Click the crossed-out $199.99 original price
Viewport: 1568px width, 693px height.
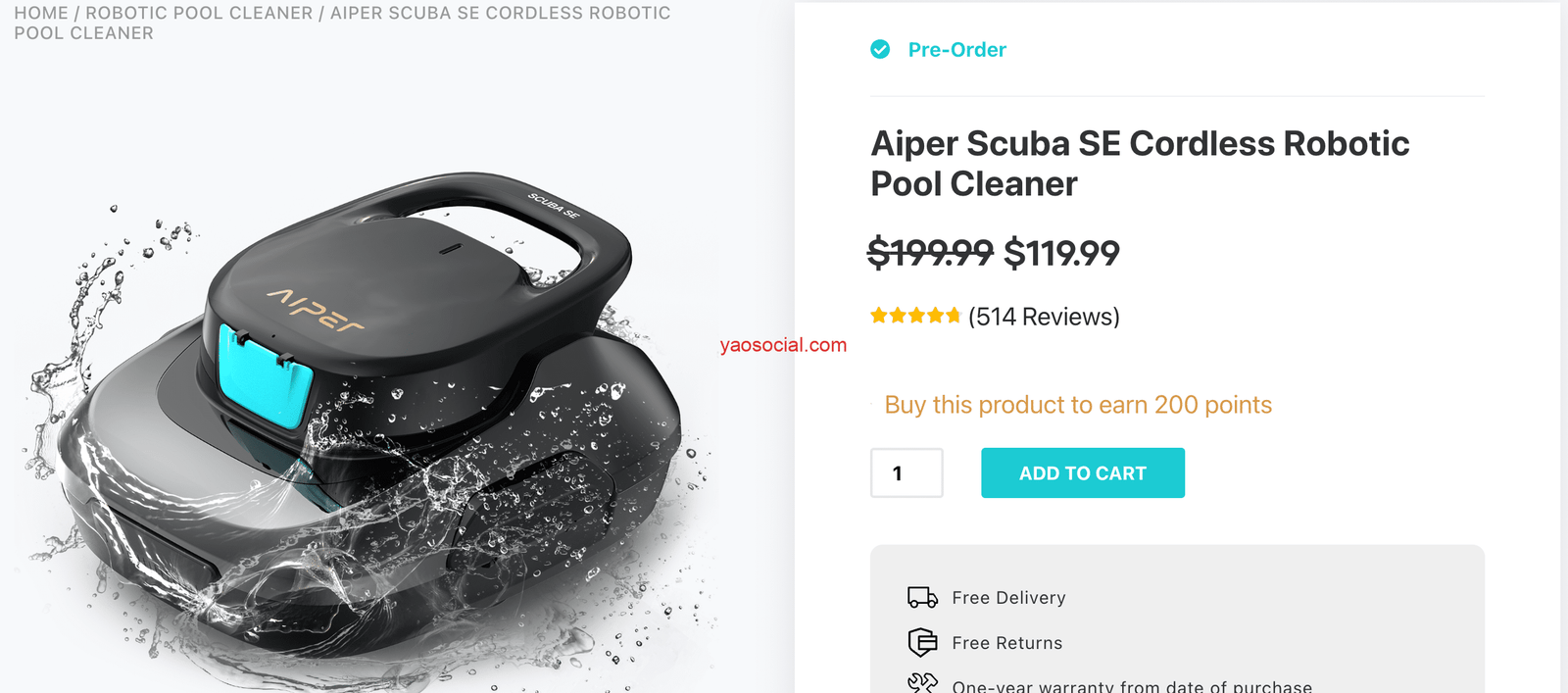(930, 253)
